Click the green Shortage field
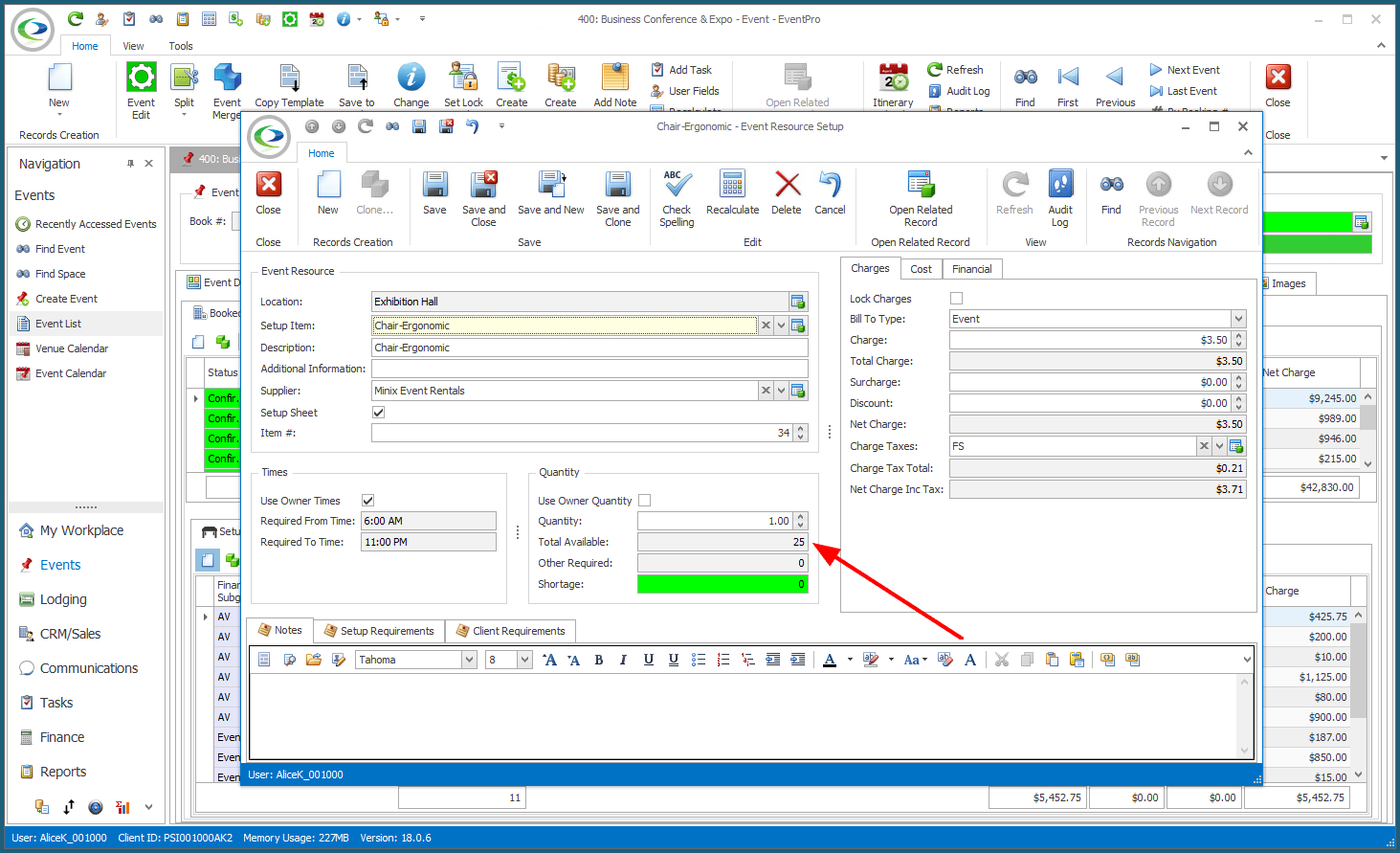The image size is (1400, 853). (x=722, y=584)
